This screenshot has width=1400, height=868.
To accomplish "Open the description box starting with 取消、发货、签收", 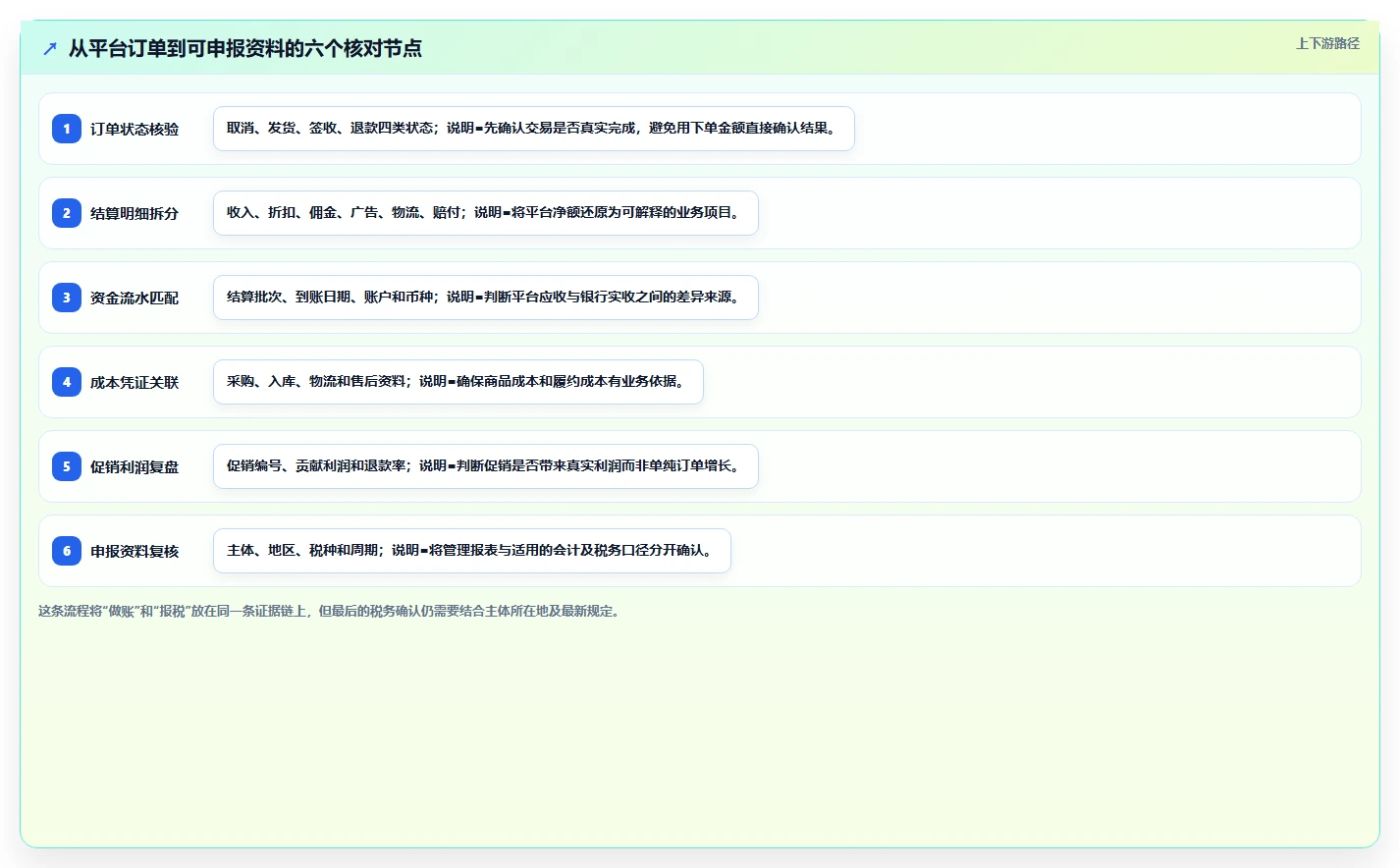I will [534, 129].
